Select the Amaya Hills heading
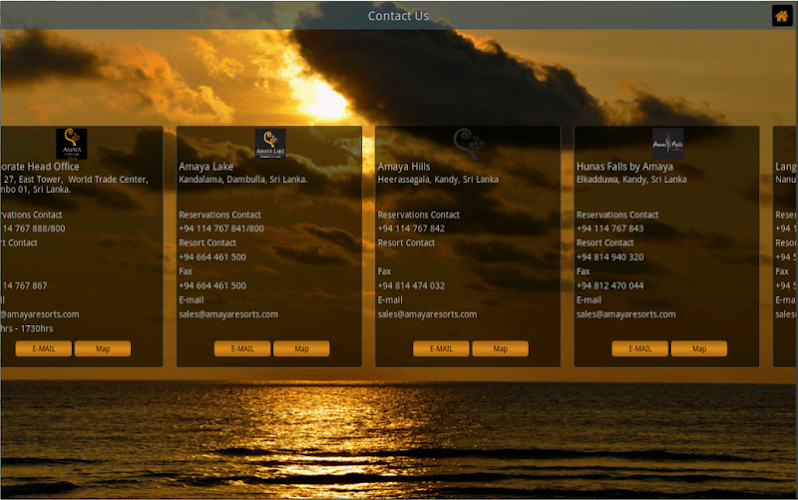The width and height of the screenshot is (798, 500). click(404, 166)
